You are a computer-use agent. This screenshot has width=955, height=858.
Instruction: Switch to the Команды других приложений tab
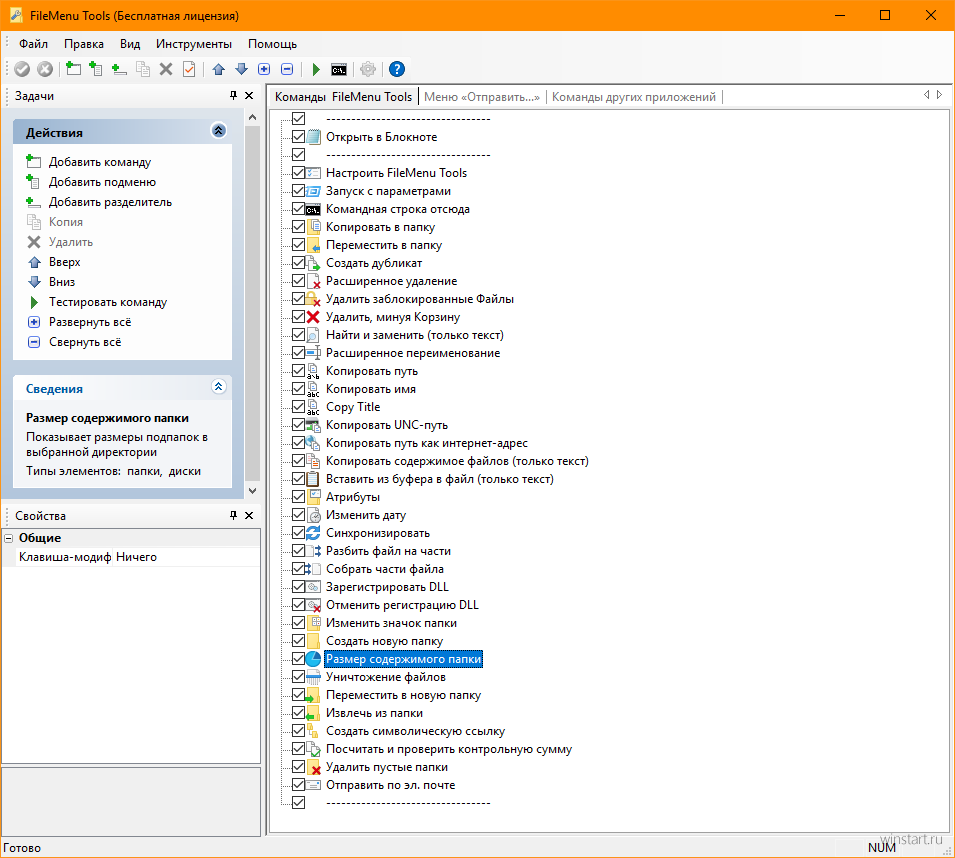click(633, 97)
